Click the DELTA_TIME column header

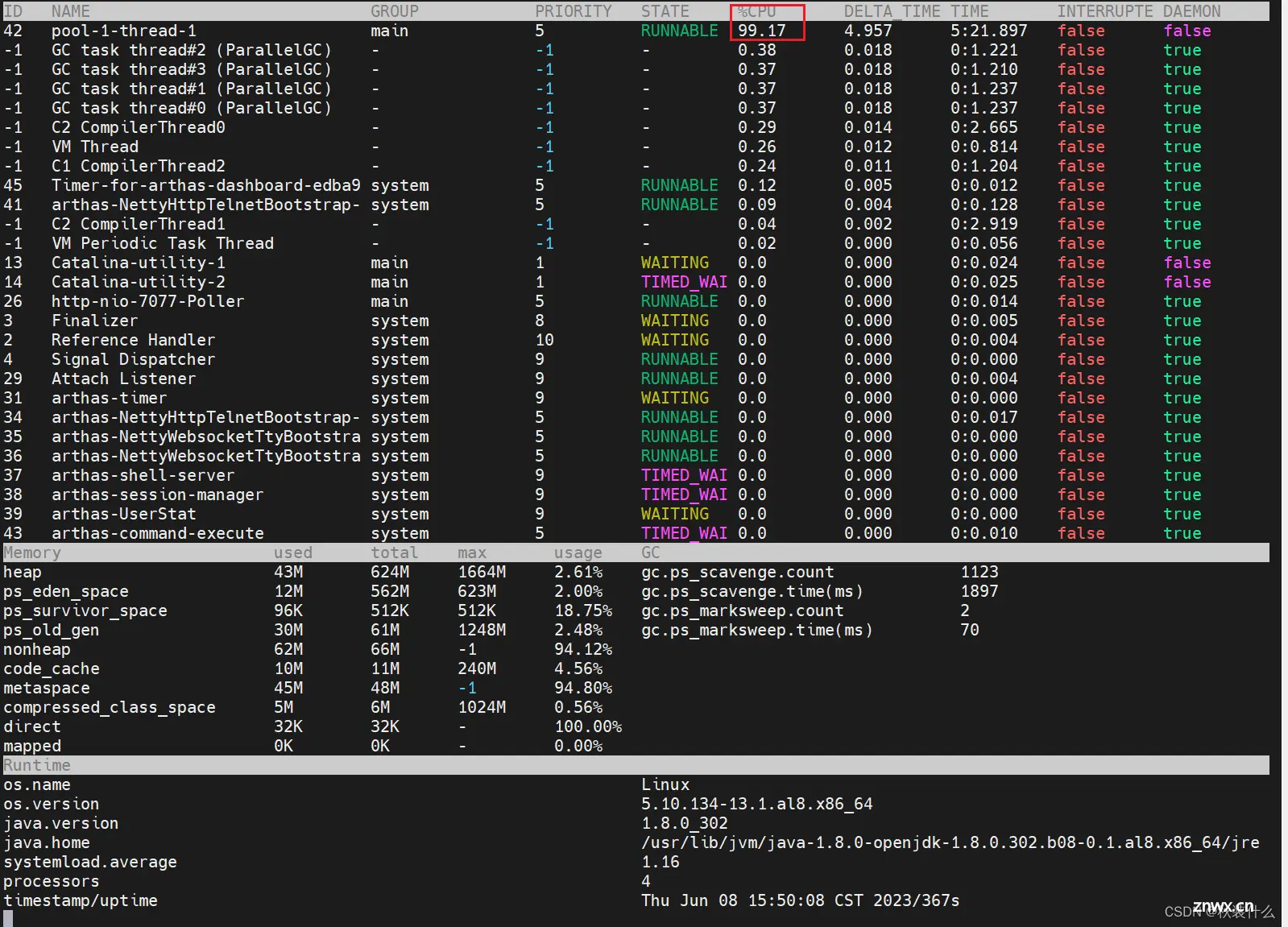(892, 11)
